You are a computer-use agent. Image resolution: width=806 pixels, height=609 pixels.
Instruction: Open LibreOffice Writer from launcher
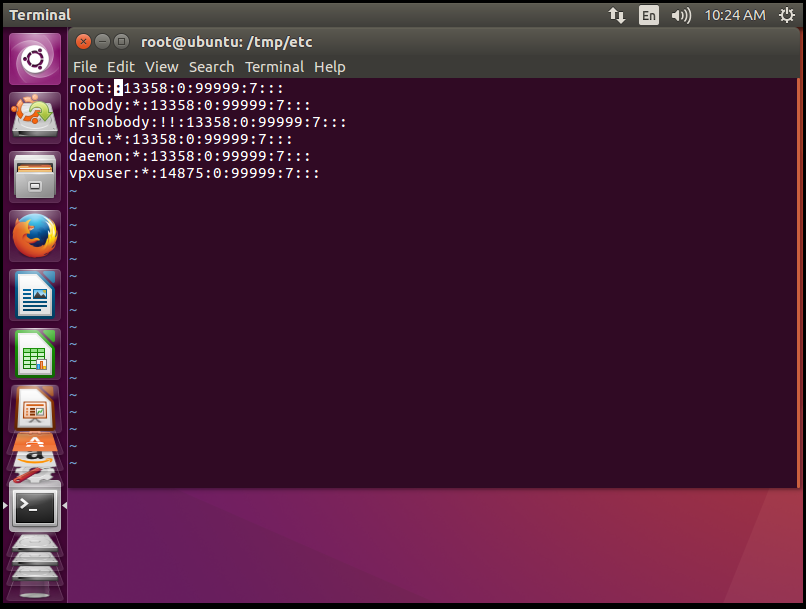click(x=35, y=295)
